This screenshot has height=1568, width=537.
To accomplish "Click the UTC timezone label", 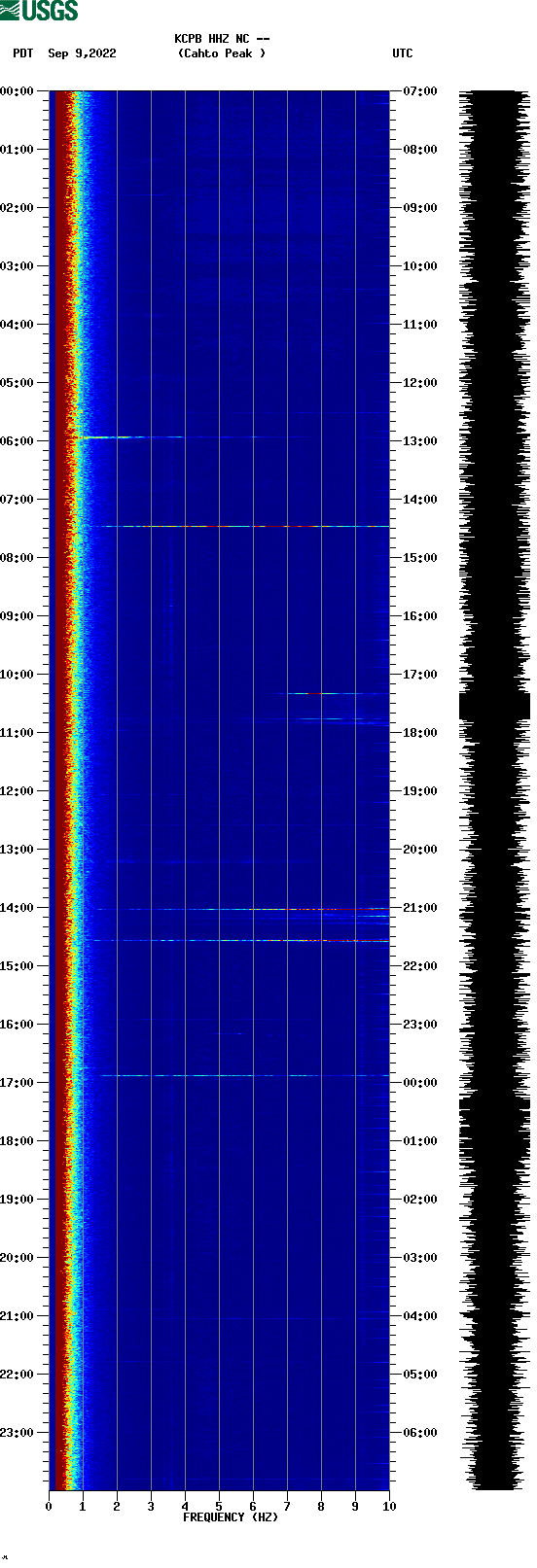I will tap(402, 53).
